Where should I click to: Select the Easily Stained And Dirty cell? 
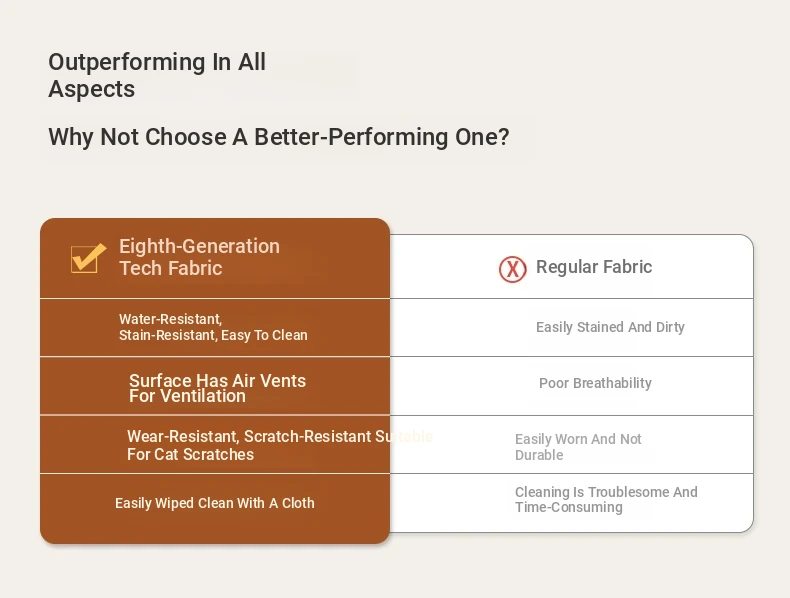pyautogui.click(x=610, y=327)
